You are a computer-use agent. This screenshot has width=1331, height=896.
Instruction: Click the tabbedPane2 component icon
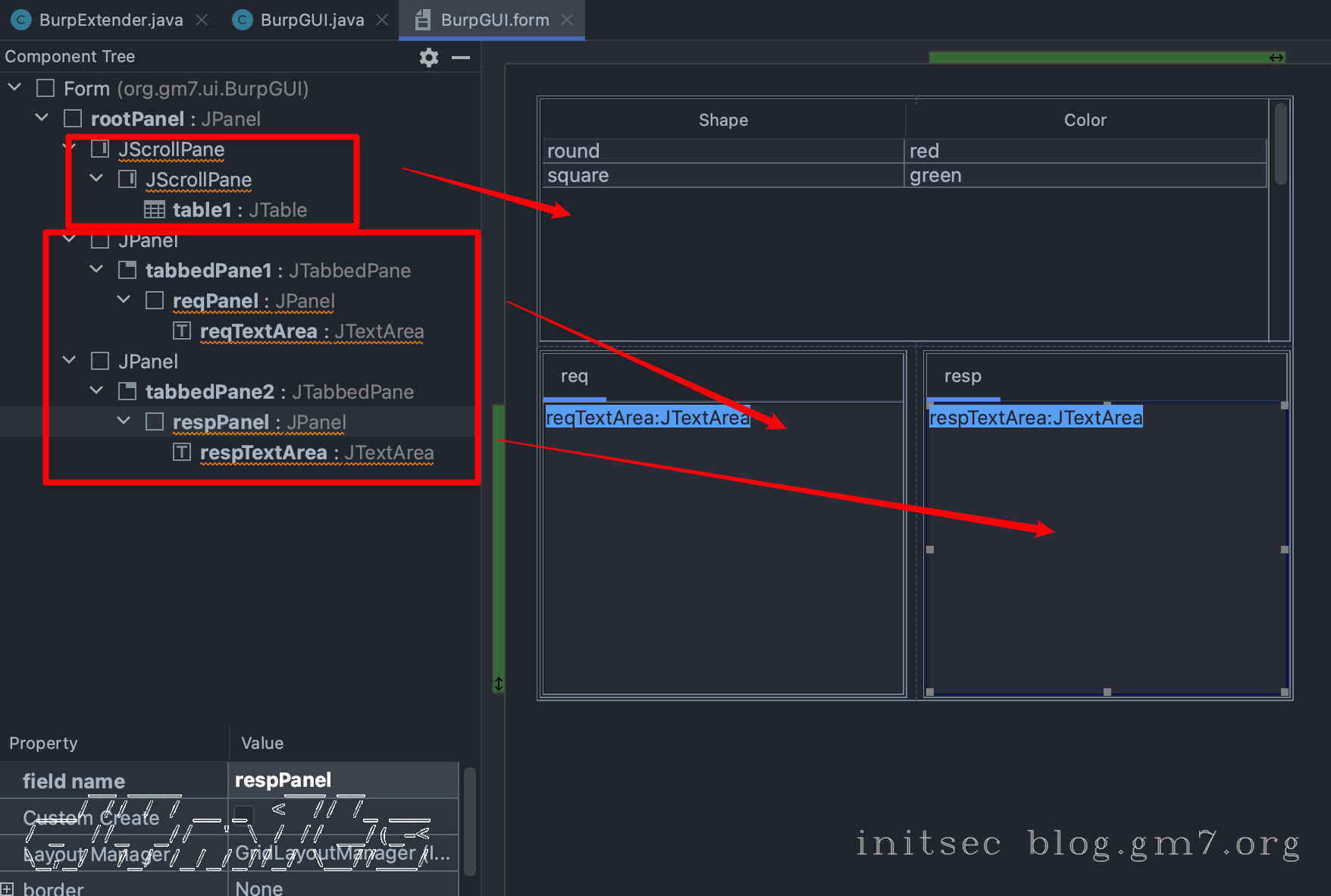(127, 392)
